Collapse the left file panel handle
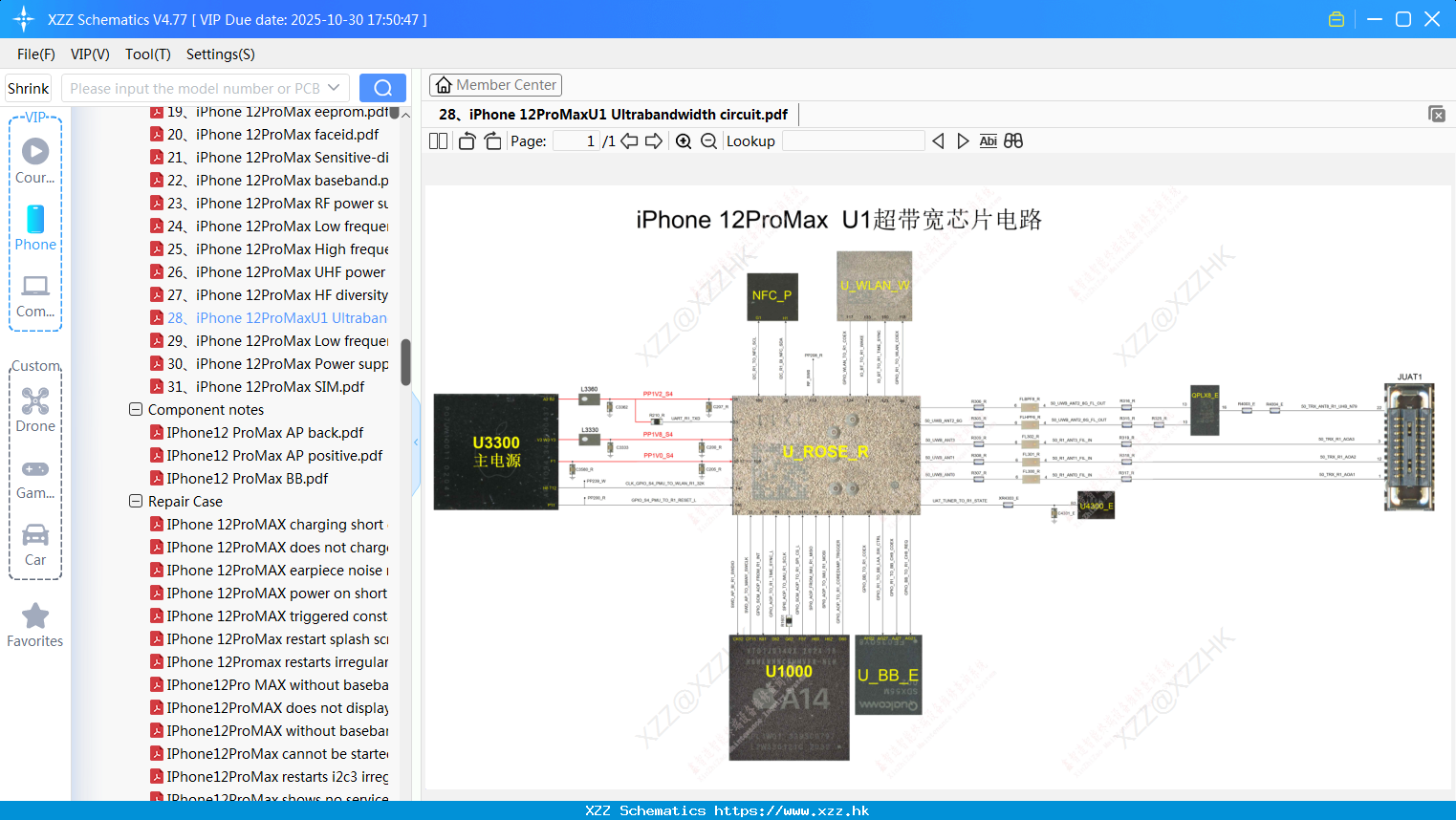Screen dimensions: 1456x820 pos(416,442)
